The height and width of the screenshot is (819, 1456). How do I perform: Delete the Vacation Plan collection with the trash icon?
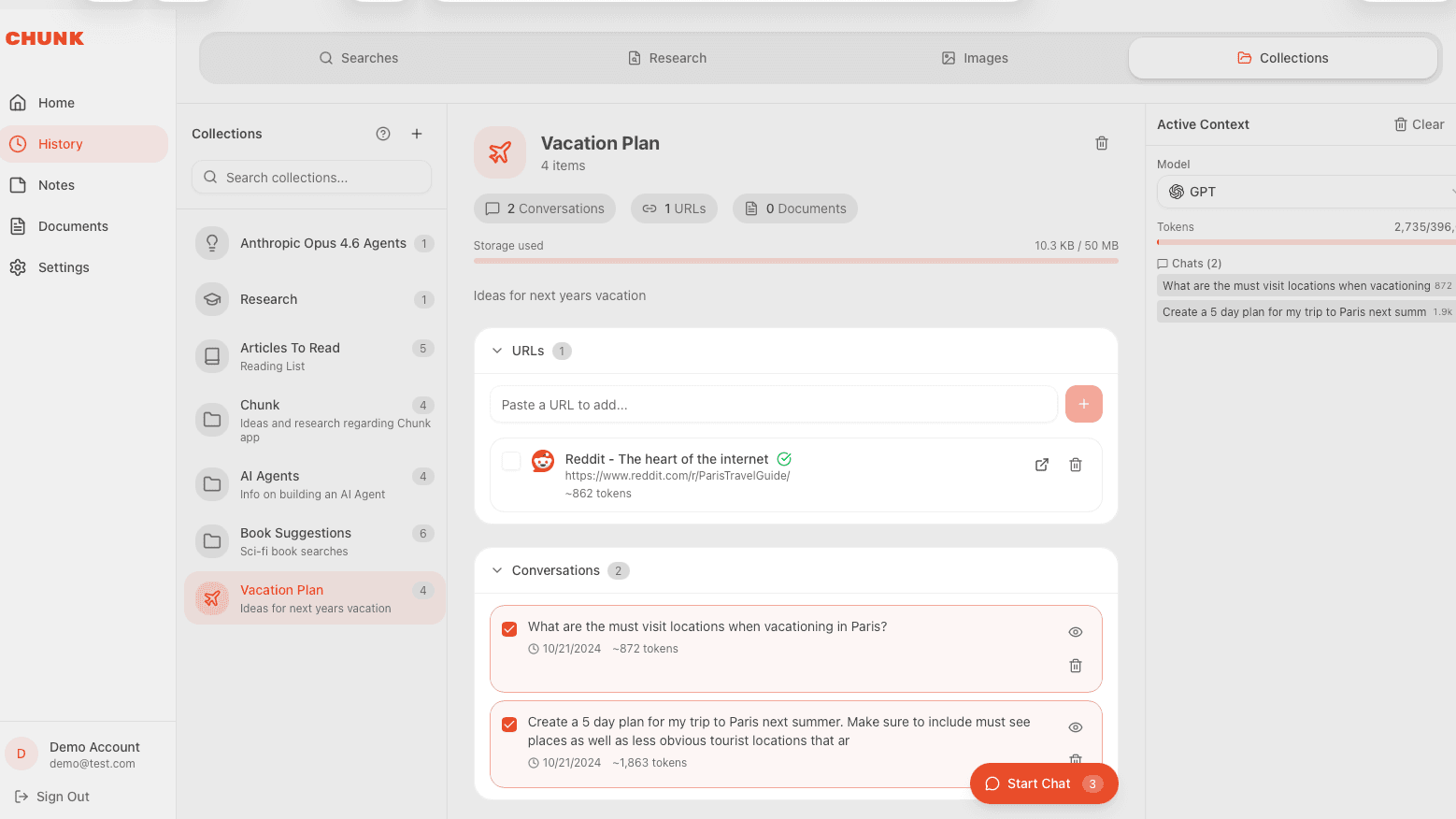(1102, 143)
